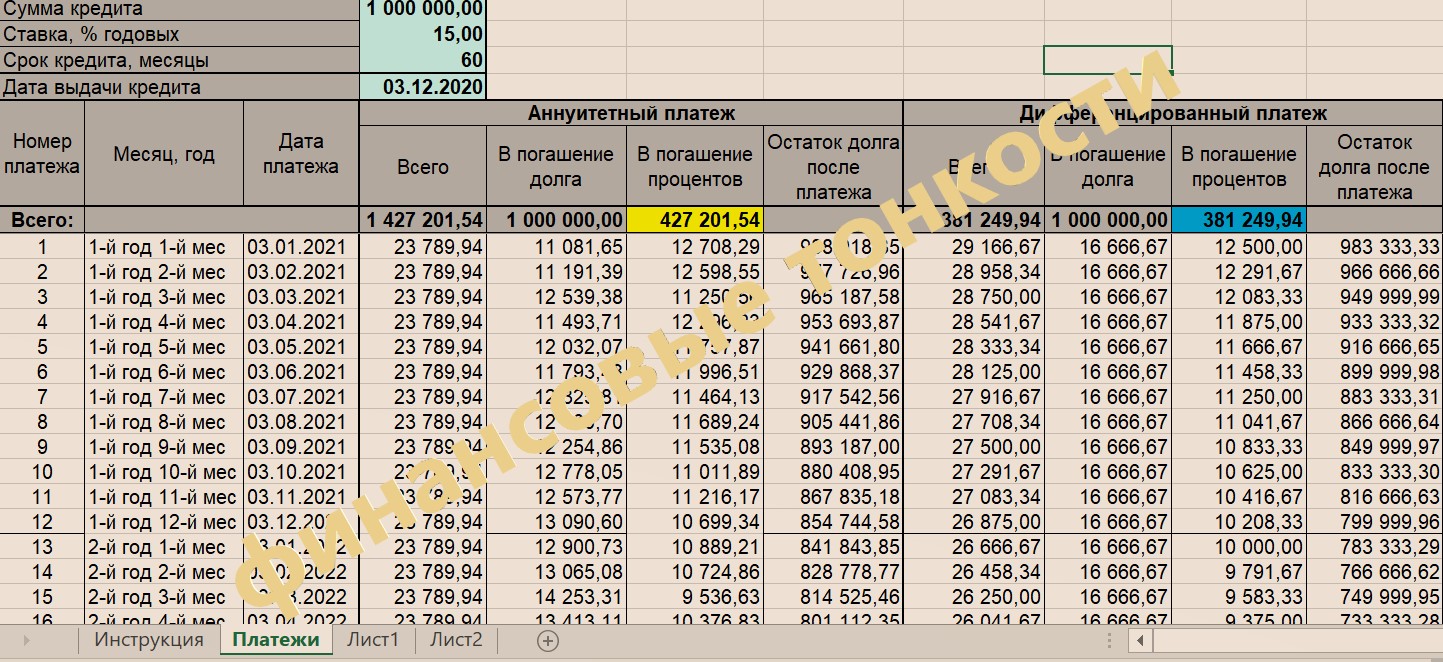Screen dimensions: 1443x662
Task: Select the loan amount cell 1 000 000,00
Action: coord(422,9)
